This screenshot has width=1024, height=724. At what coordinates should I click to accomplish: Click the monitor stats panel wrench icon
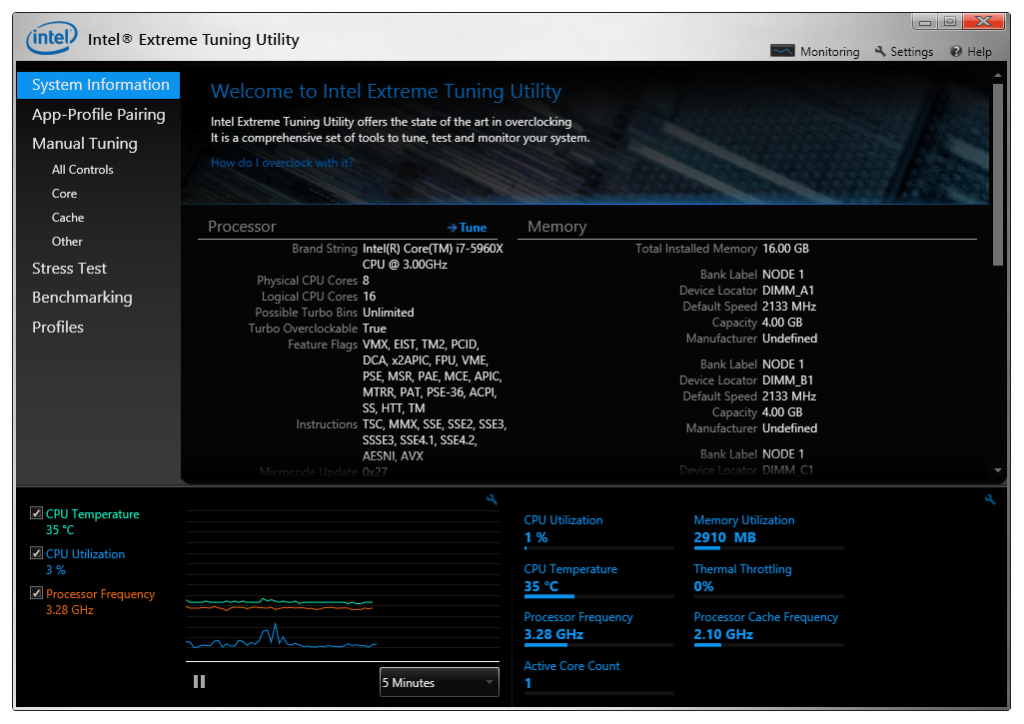(990, 500)
